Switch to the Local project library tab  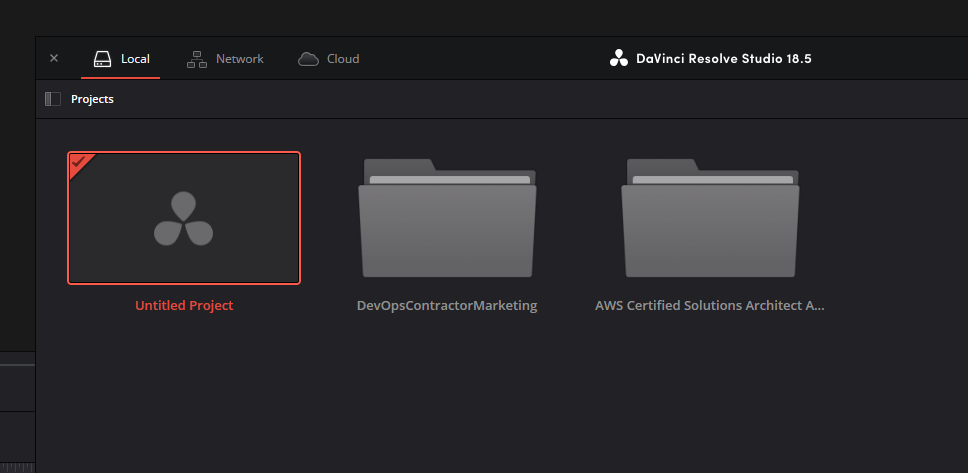121,59
